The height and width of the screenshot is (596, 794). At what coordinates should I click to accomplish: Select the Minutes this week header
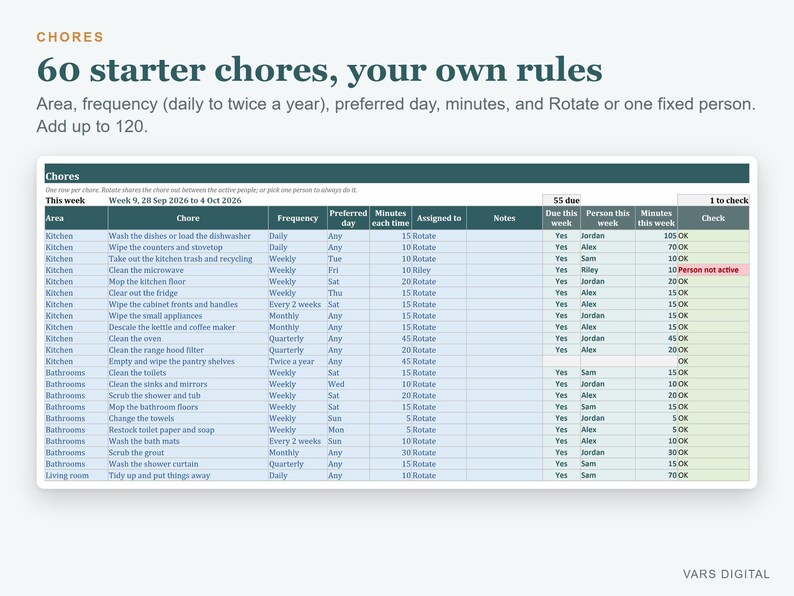[x=656, y=218]
